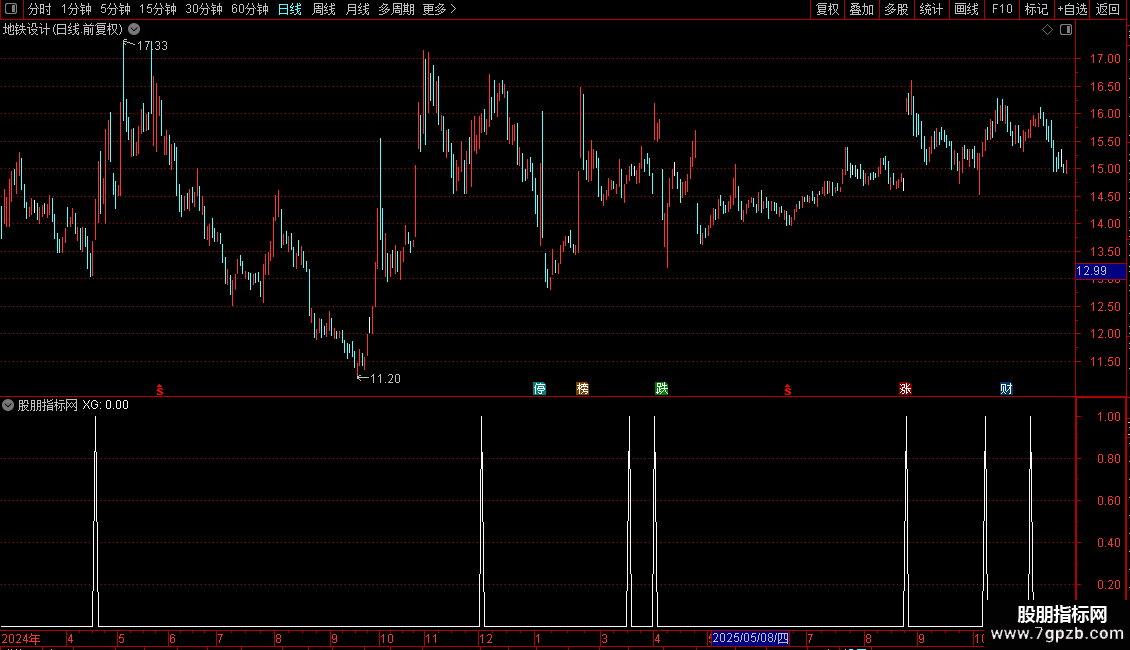Screen dimensions: 1130x650
Task: Open the 地铁设计 chart title dropdown arrow
Action: (134, 30)
